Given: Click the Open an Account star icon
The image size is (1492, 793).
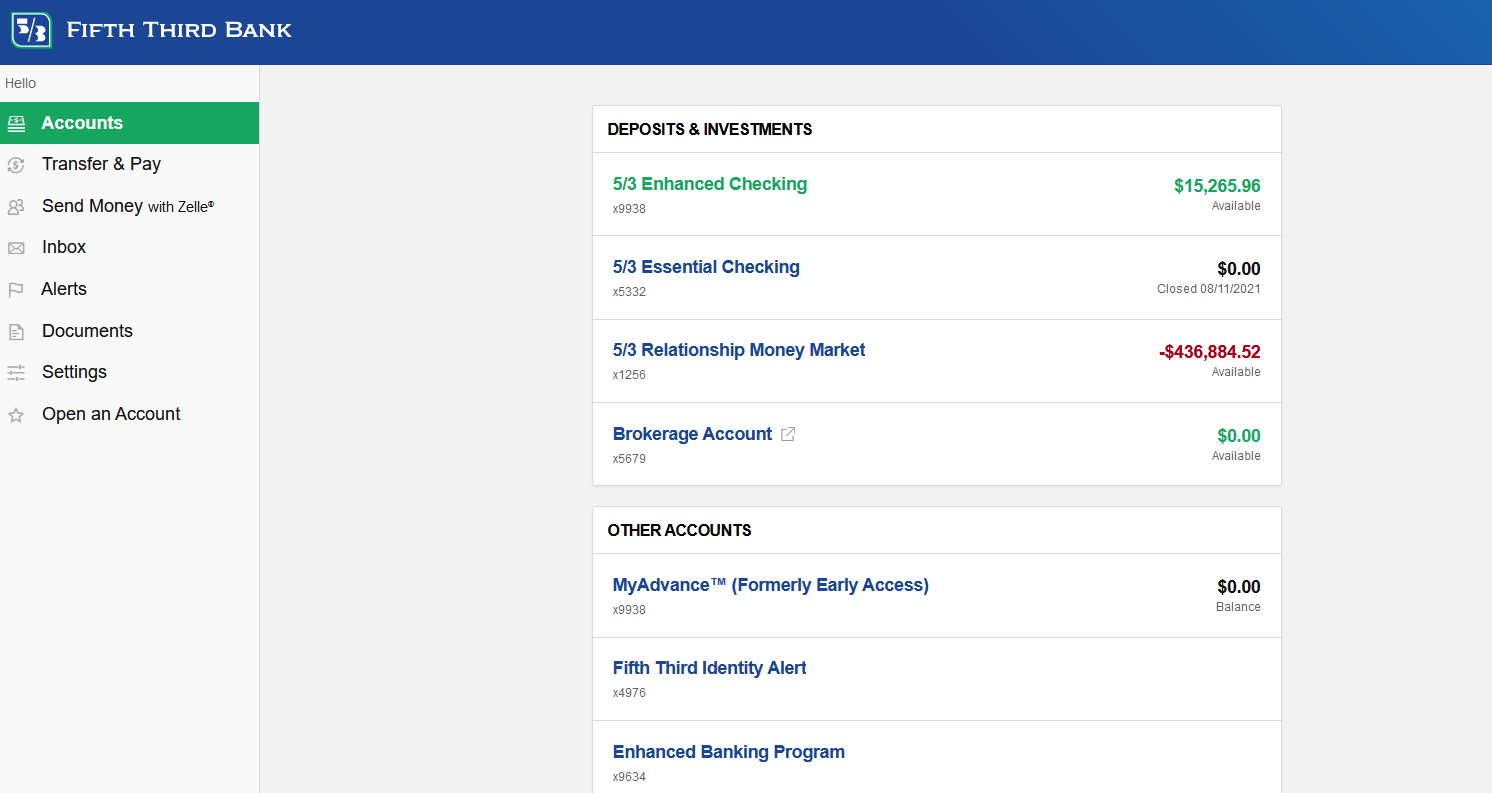Looking at the screenshot, I should click(16, 415).
